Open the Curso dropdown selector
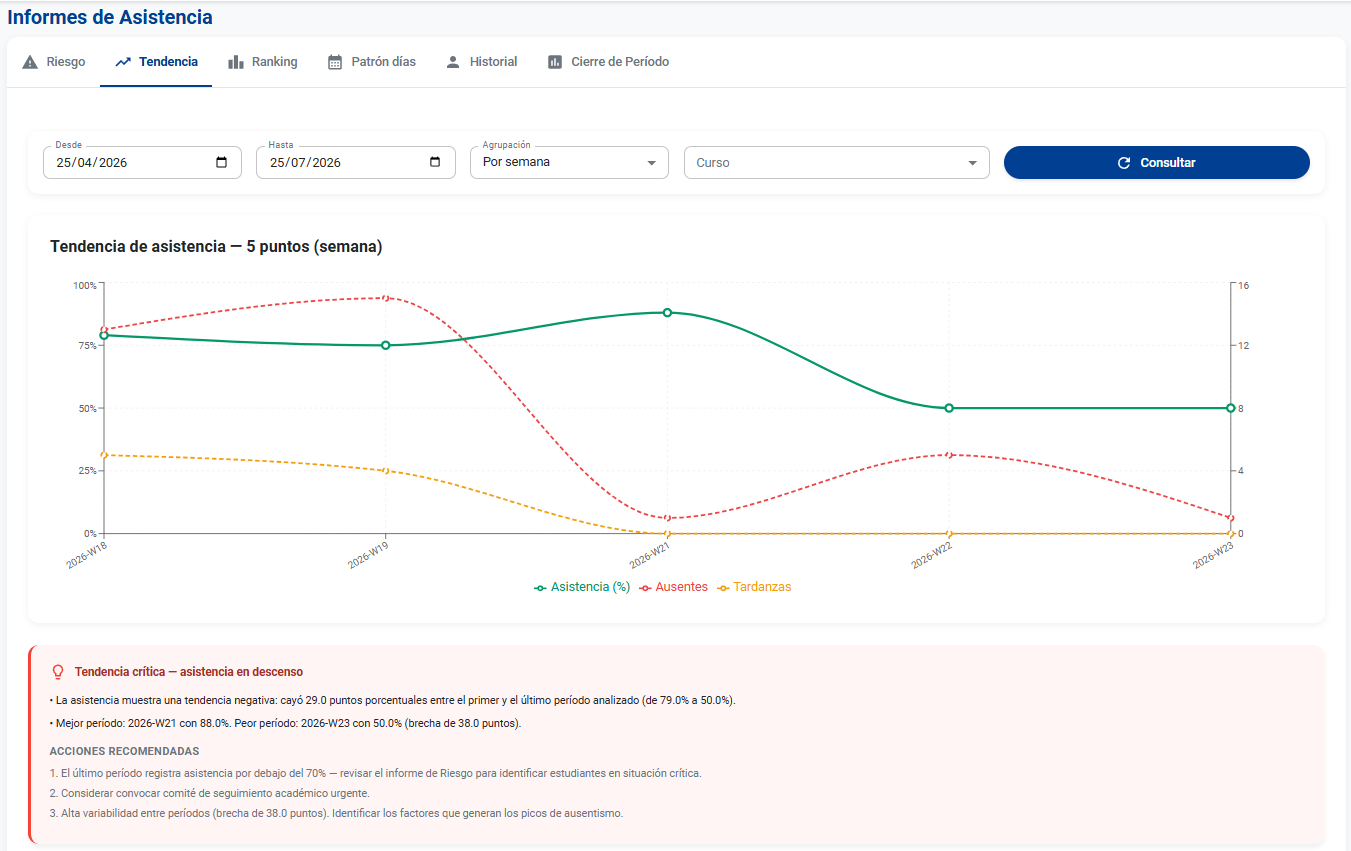Screen dimensions: 1351x851 point(837,162)
